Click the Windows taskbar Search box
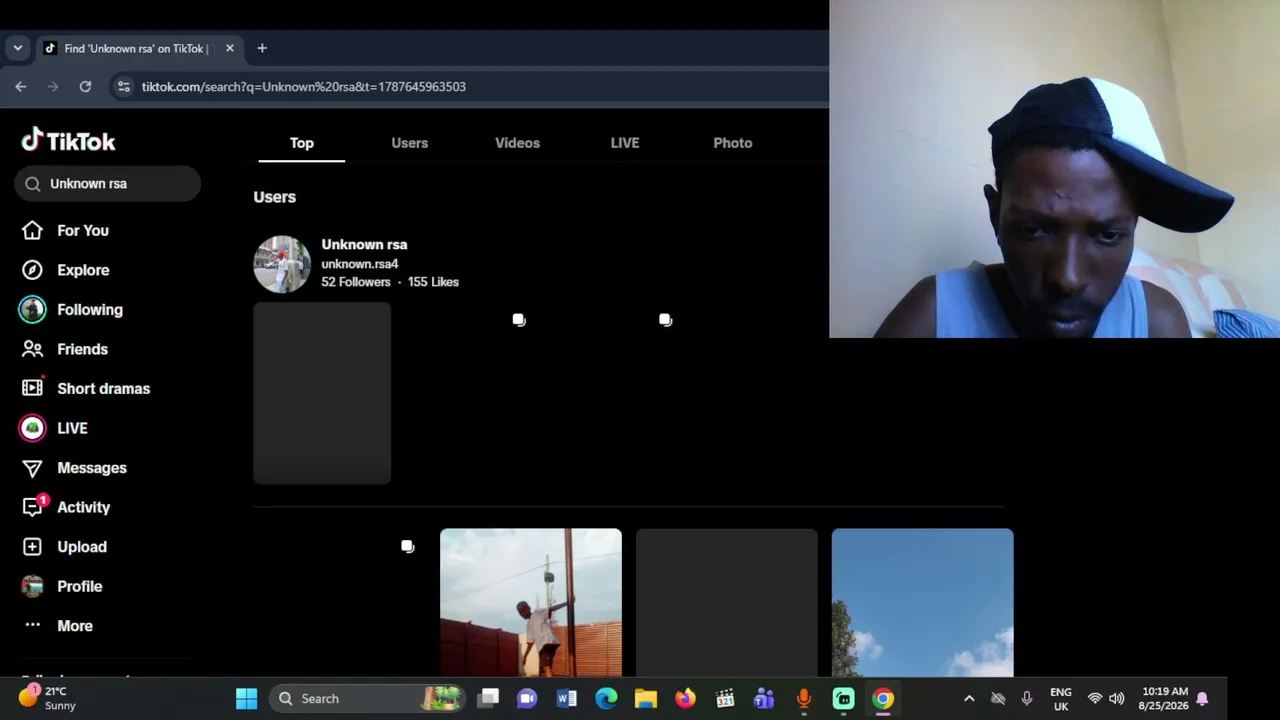Viewport: 1280px width, 720px height. pos(366,699)
